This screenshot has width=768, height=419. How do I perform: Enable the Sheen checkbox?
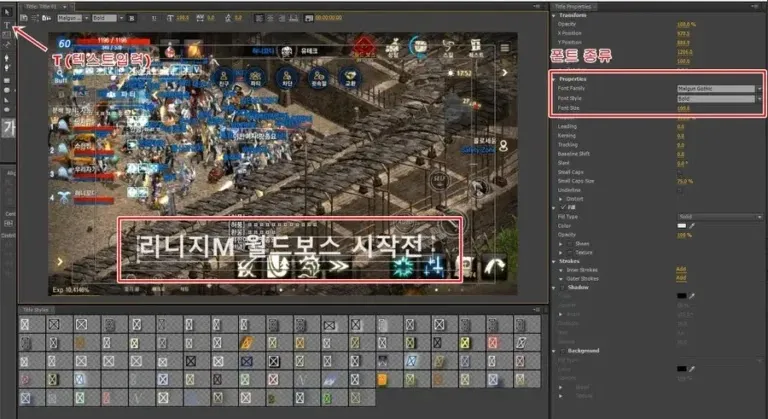point(570,244)
